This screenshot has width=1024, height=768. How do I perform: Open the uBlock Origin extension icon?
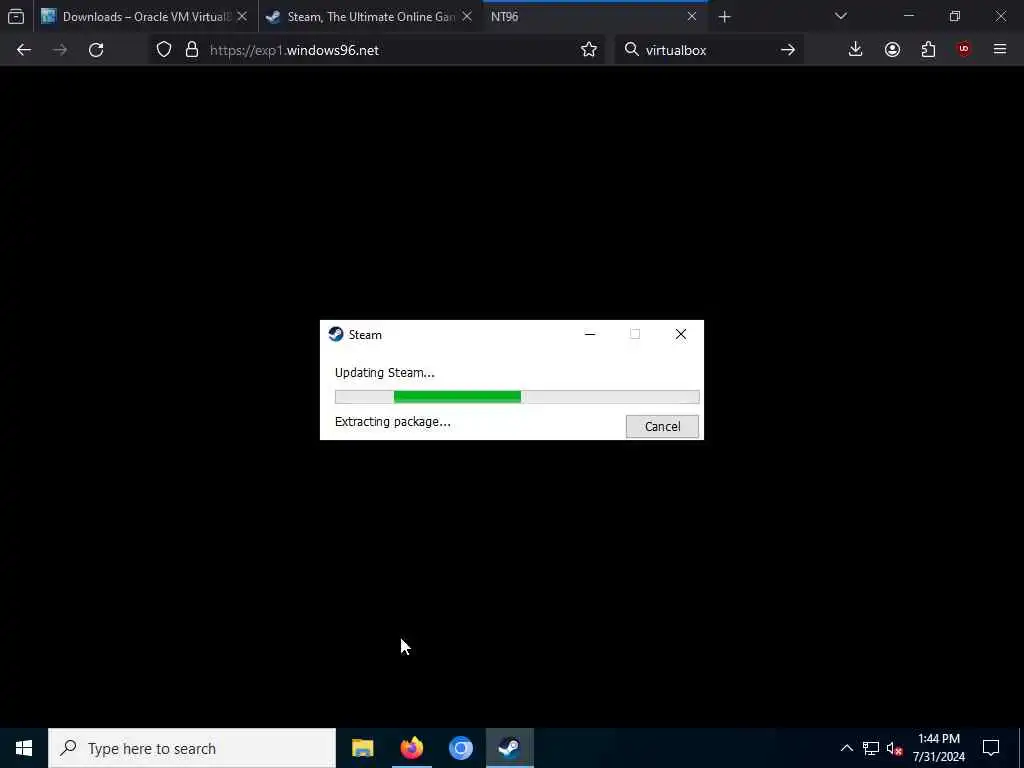964,50
